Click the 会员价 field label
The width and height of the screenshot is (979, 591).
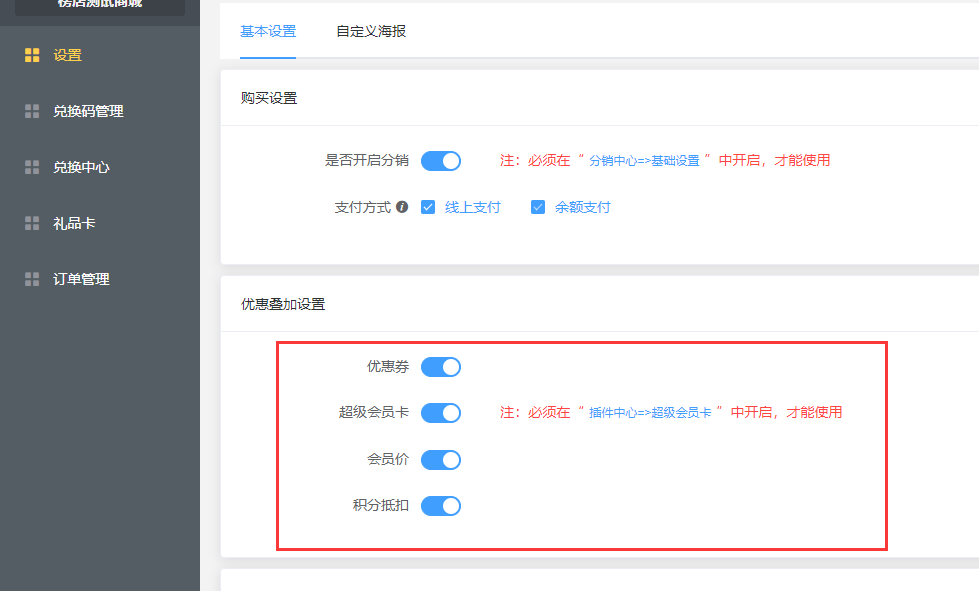[388, 459]
